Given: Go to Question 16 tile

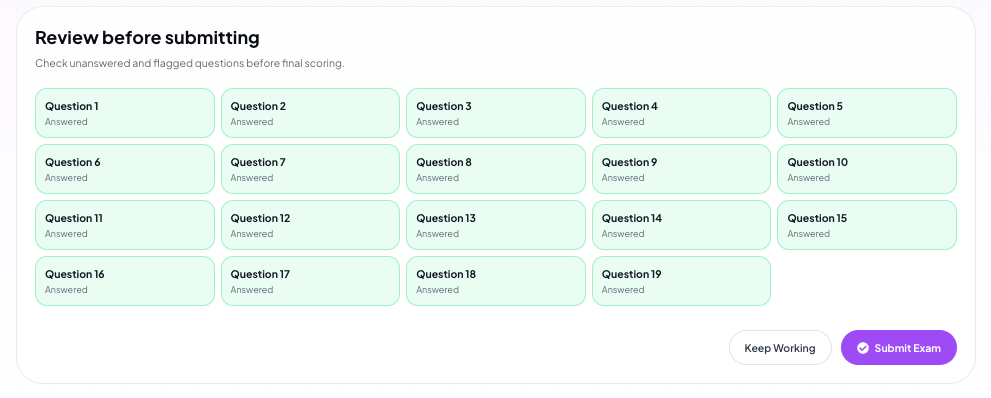Looking at the screenshot, I should point(125,281).
